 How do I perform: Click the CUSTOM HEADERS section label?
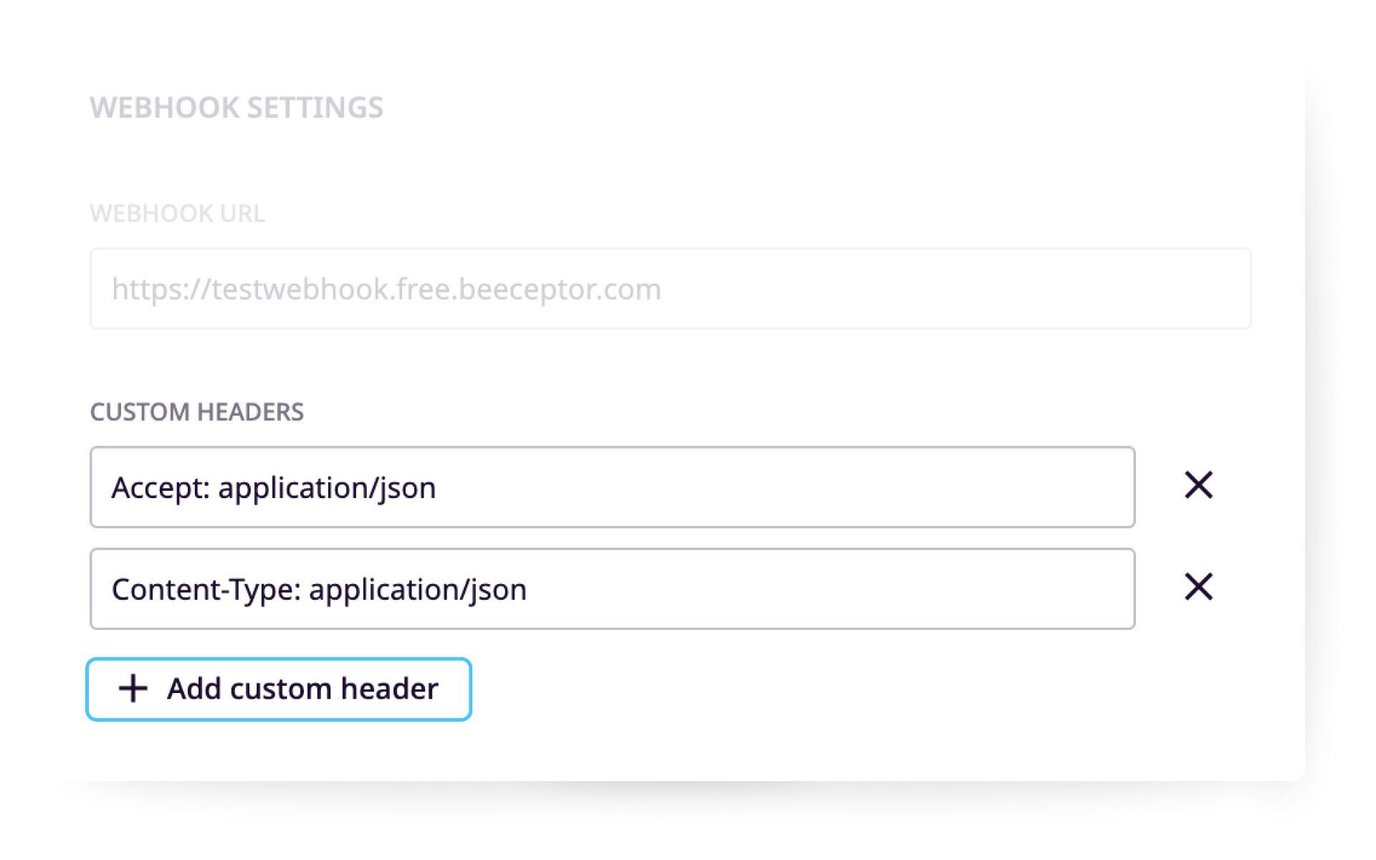[x=197, y=411]
